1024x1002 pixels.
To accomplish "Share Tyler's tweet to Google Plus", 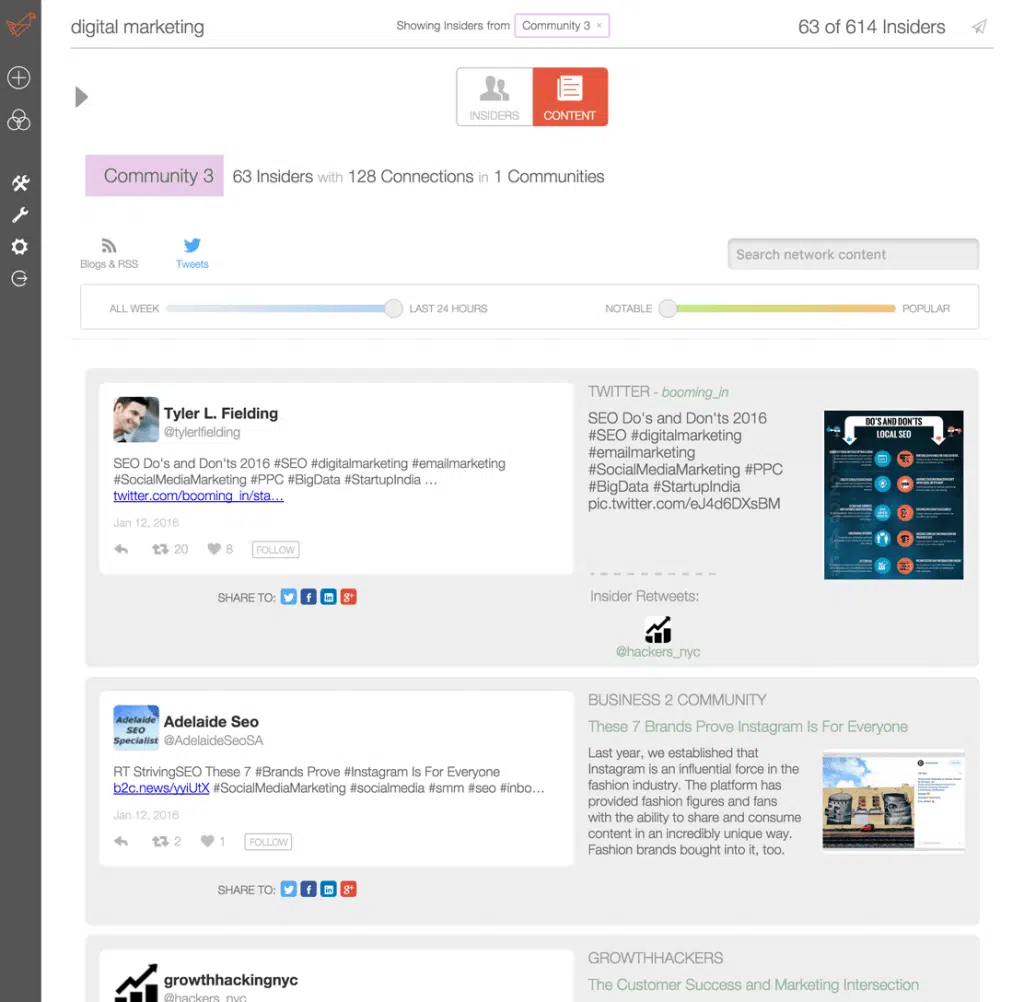I will pyautogui.click(x=349, y=597).
